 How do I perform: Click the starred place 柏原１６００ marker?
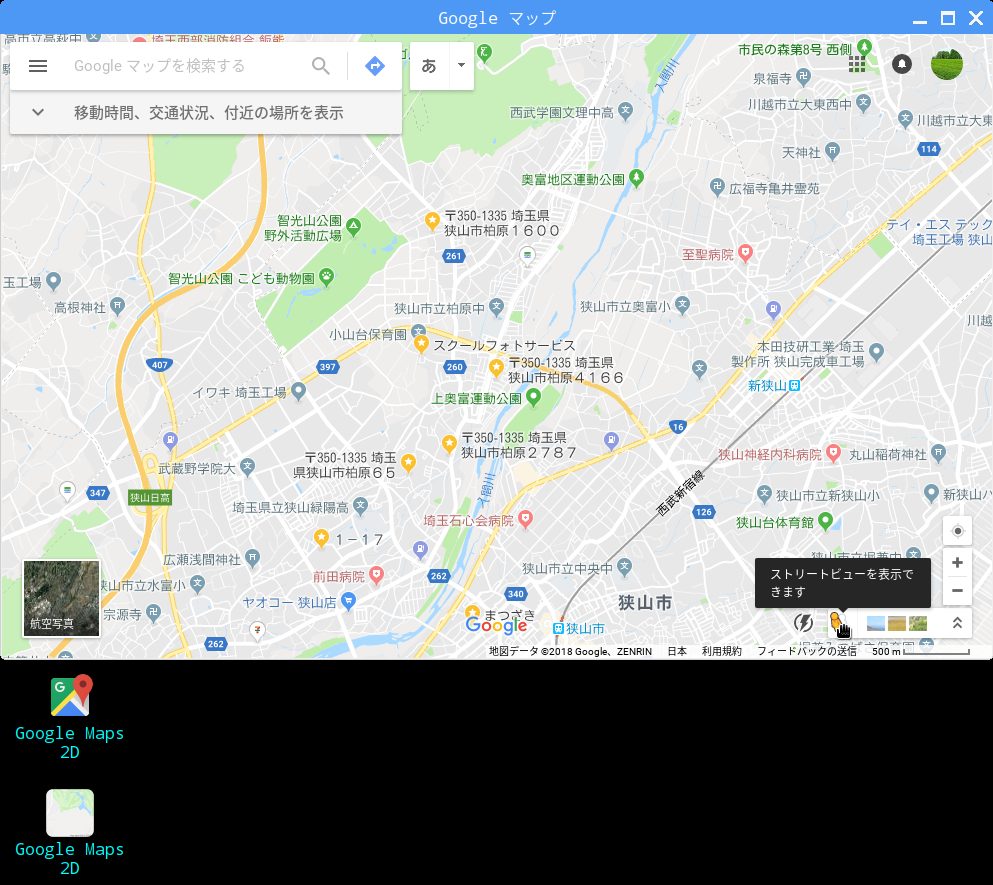(x=432, y=221)
